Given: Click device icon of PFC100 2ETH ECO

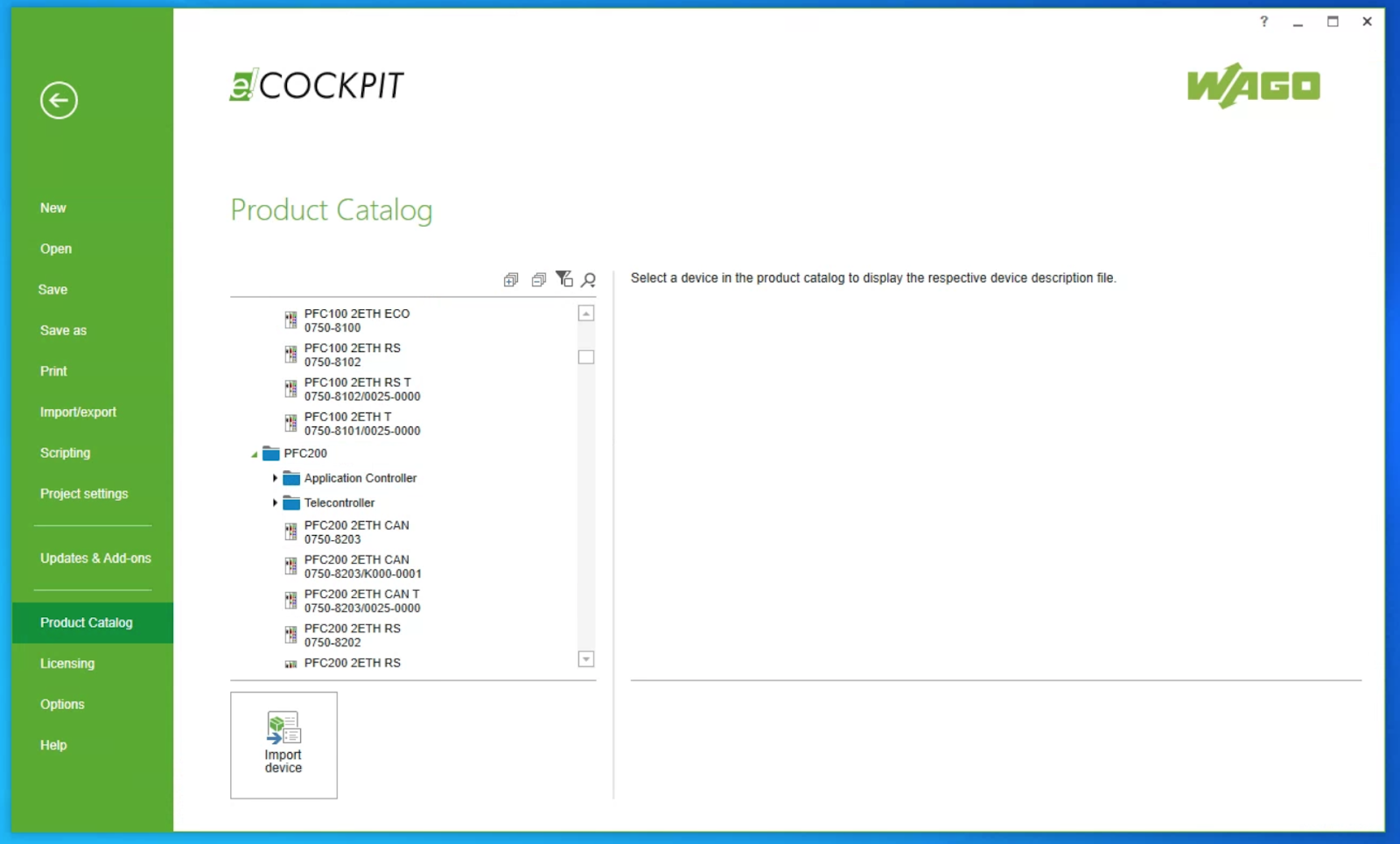Looking at the screenshot, I should coord(290,320).
